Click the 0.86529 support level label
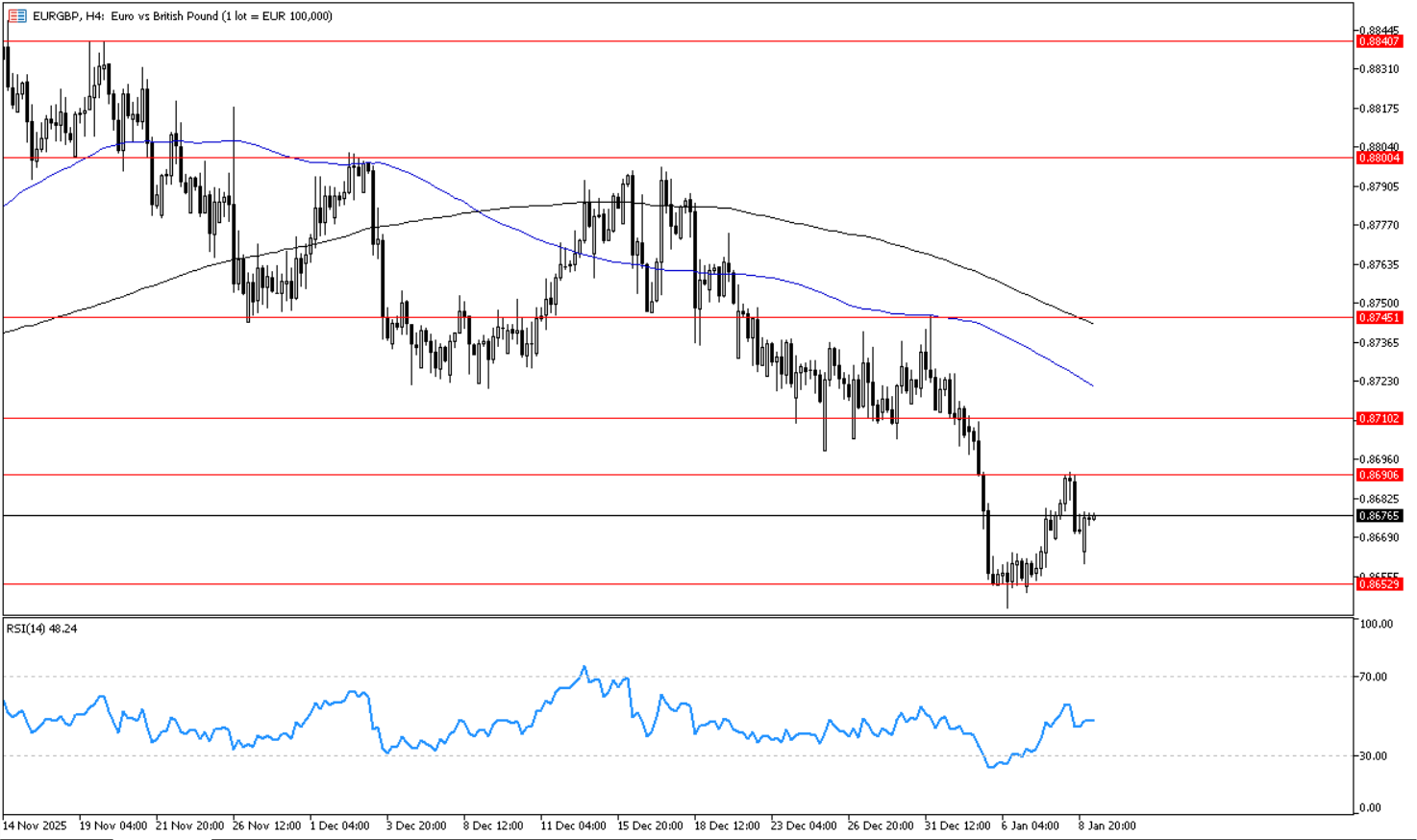1417x840 pixels. (1379, 584)
